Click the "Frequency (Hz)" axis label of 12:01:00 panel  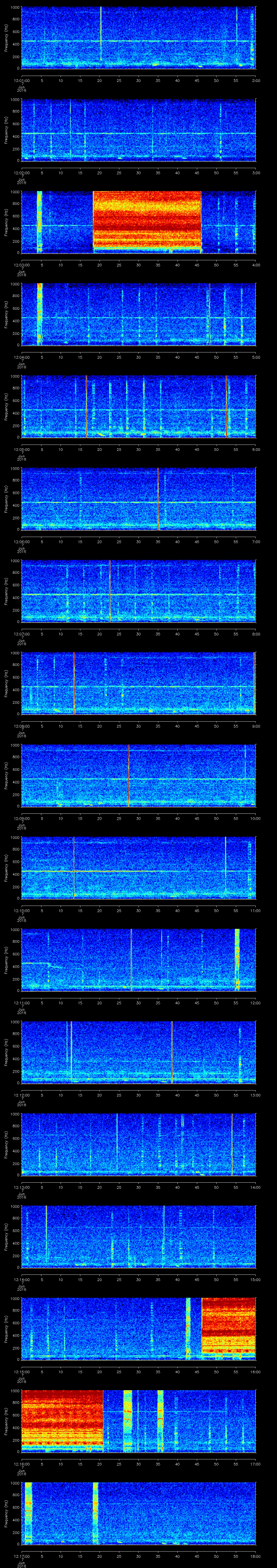[x=6, y=38]
